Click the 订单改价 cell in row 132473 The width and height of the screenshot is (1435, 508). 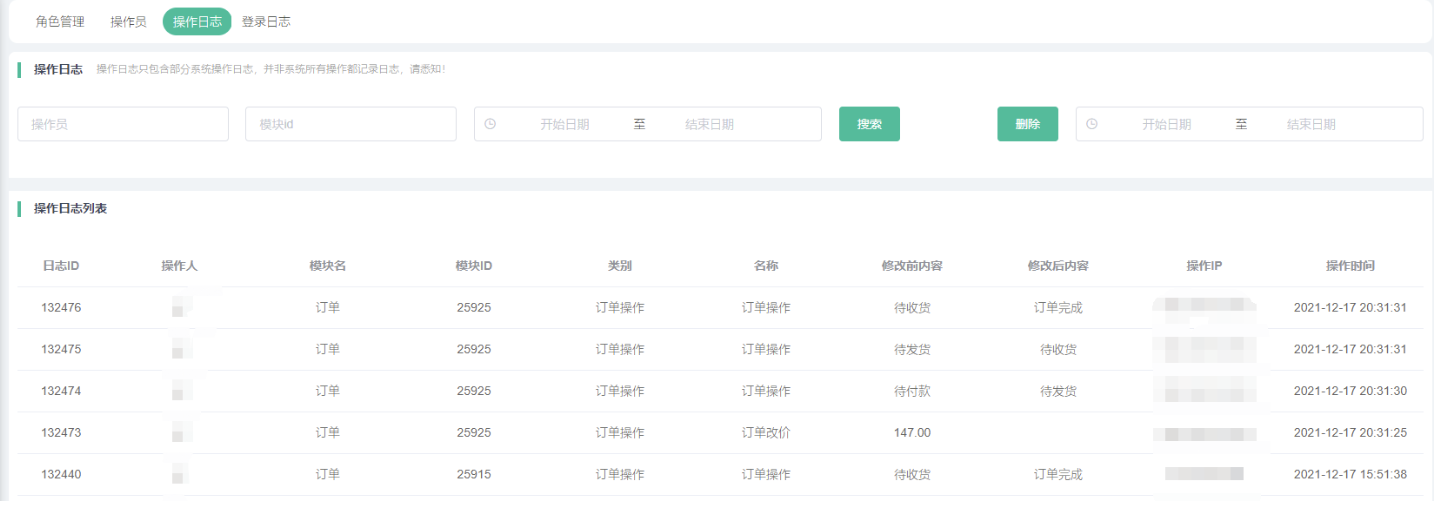click(x=766, y=433)
